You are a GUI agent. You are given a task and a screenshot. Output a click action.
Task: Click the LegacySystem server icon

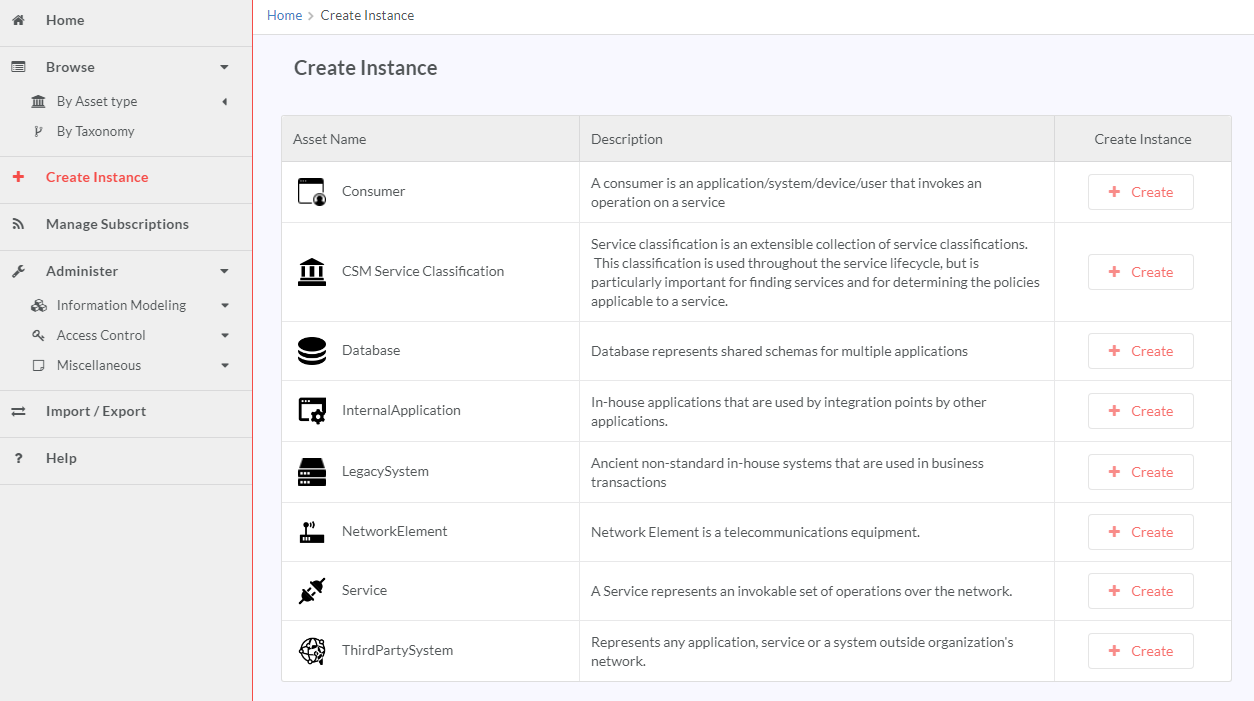[x=312, y=472]
